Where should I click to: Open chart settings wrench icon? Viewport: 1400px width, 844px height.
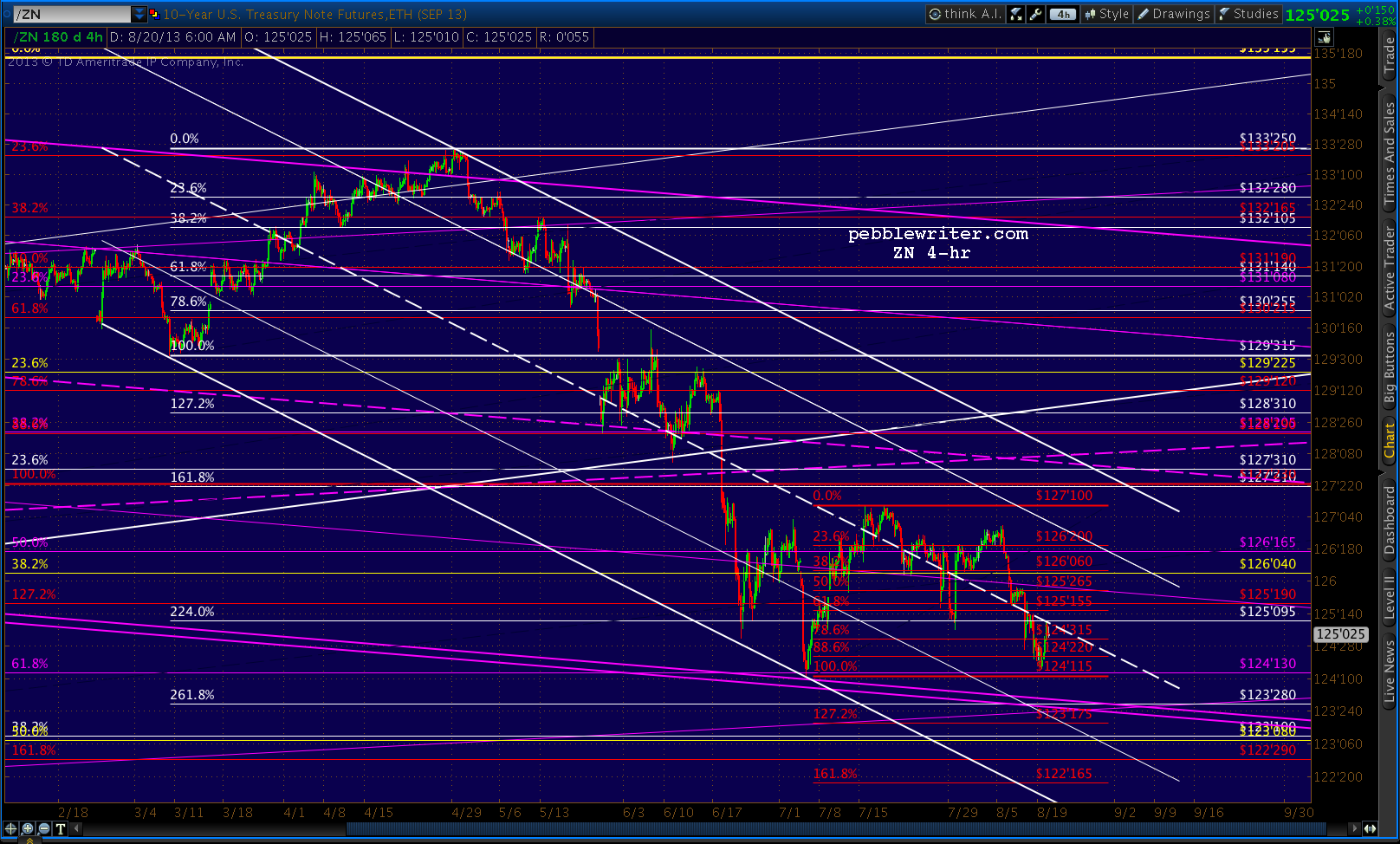[1035, 14]
